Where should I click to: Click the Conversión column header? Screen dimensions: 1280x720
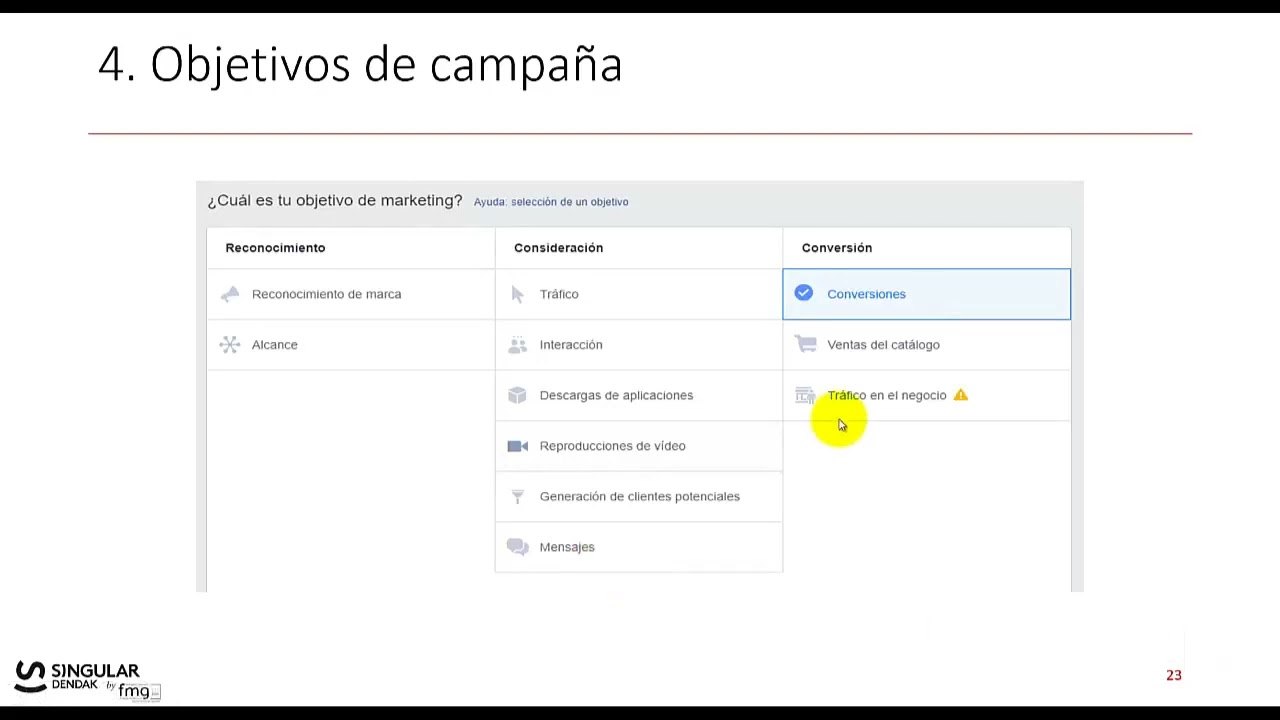(837, 248)
